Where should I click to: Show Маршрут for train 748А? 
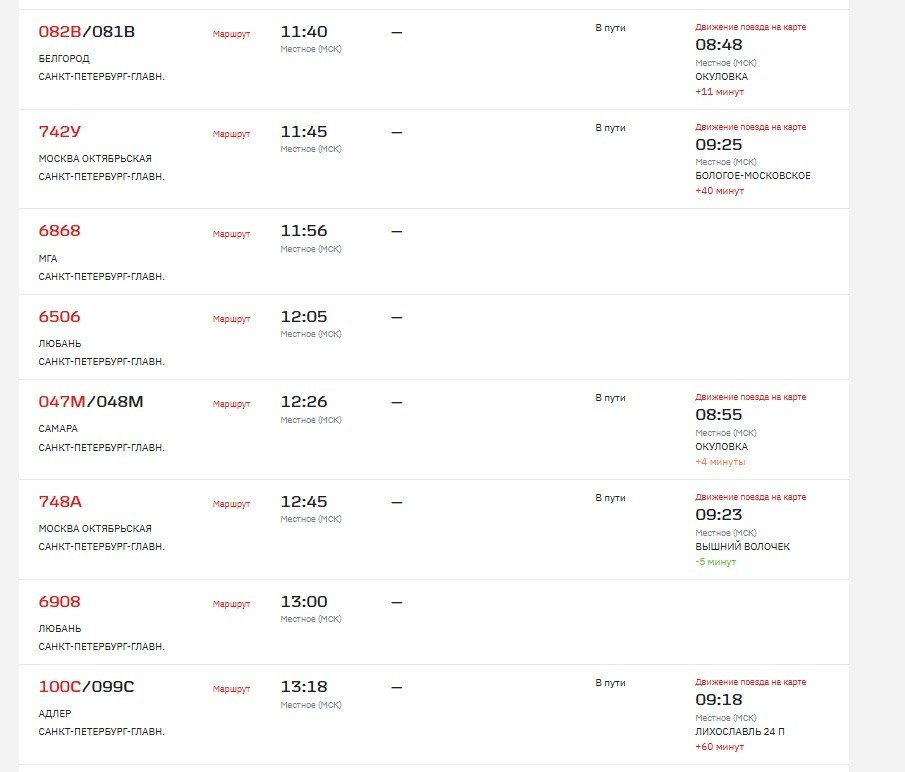[231, 504]
